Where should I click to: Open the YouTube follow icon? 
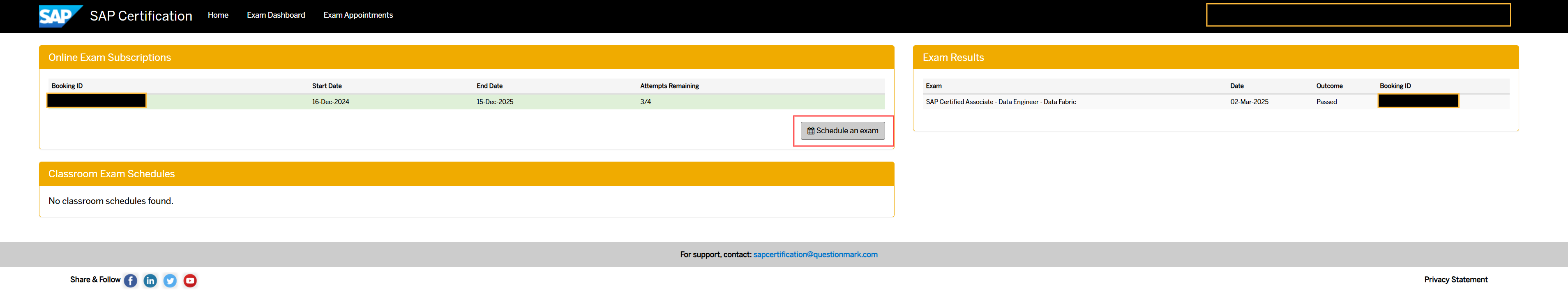point(190,280)
